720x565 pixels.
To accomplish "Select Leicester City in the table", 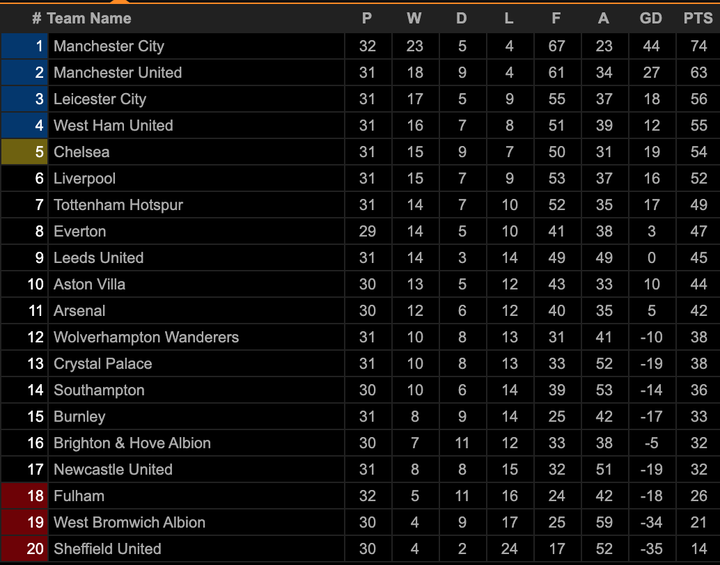I will [x=99, y=99].
